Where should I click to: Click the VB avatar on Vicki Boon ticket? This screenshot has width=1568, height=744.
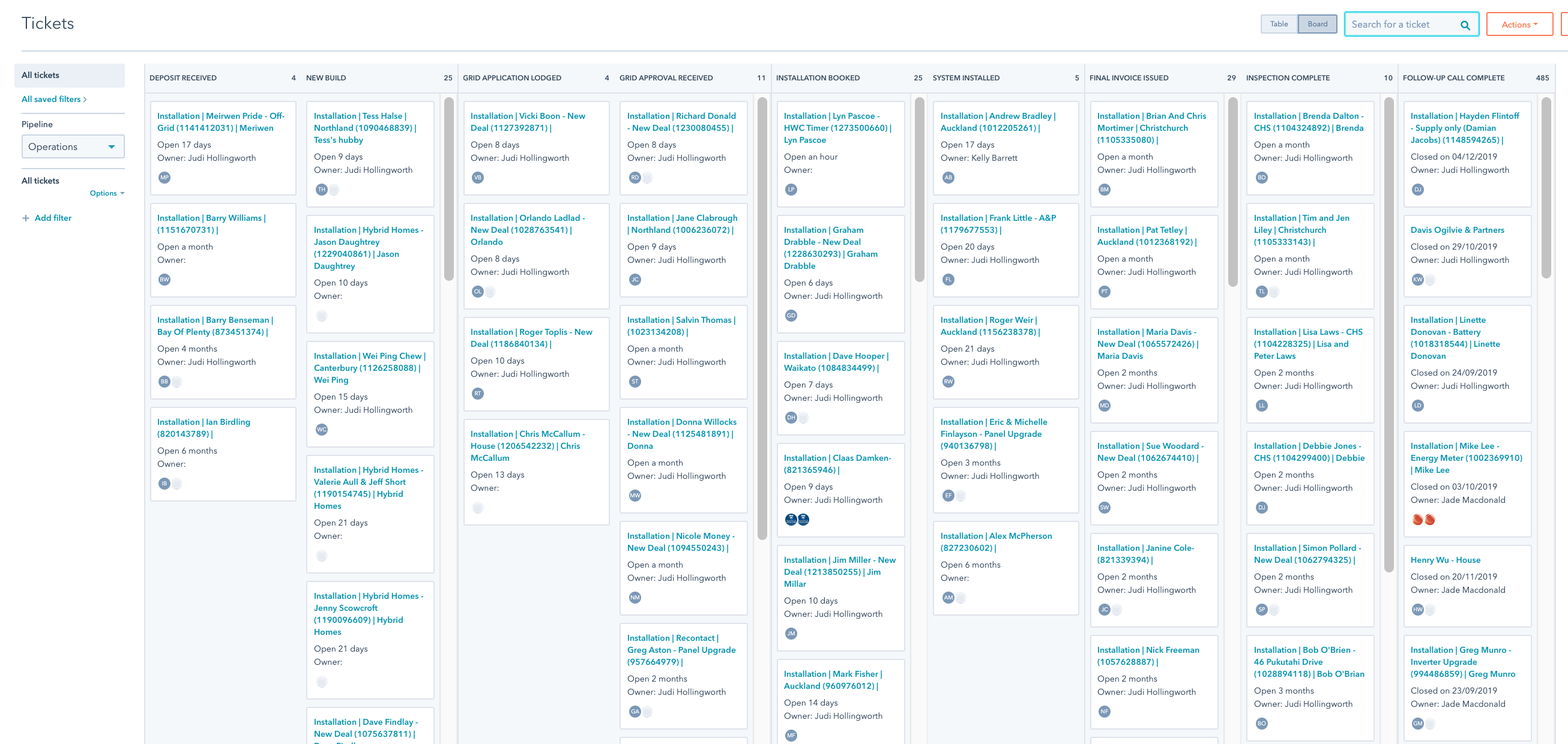pyautogui.click(x=478, y=178)
